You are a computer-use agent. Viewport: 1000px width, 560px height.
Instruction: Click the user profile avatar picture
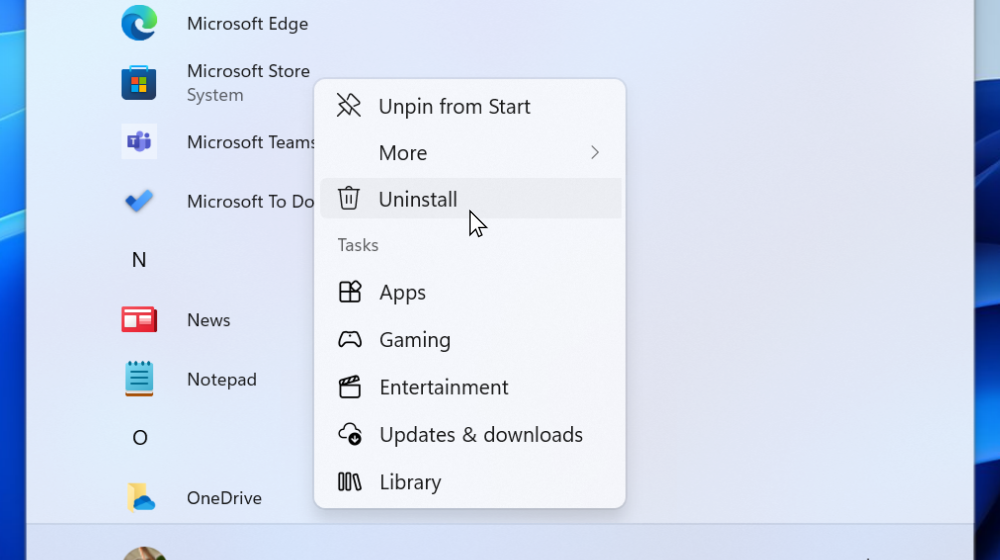[x=145, y=553]
